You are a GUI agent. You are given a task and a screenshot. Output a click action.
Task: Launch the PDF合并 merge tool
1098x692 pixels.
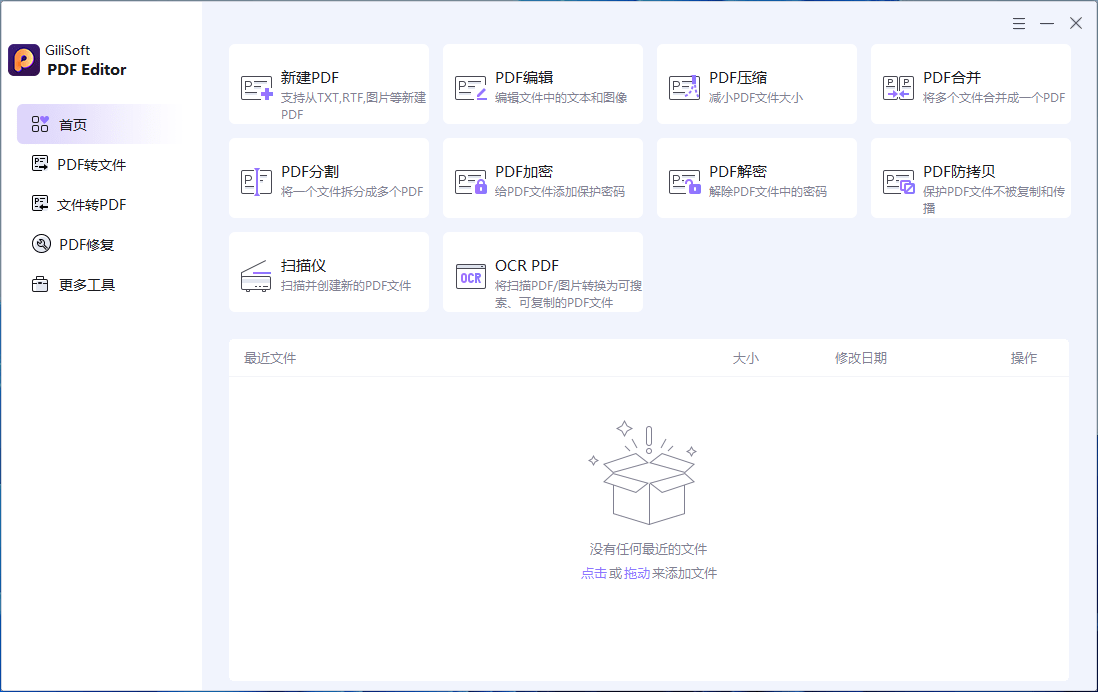coord(970,83)
